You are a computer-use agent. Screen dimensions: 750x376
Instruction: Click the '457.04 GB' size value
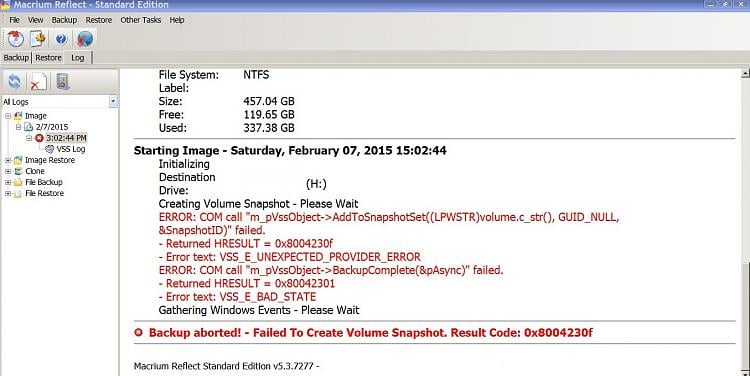coord(269,101)
